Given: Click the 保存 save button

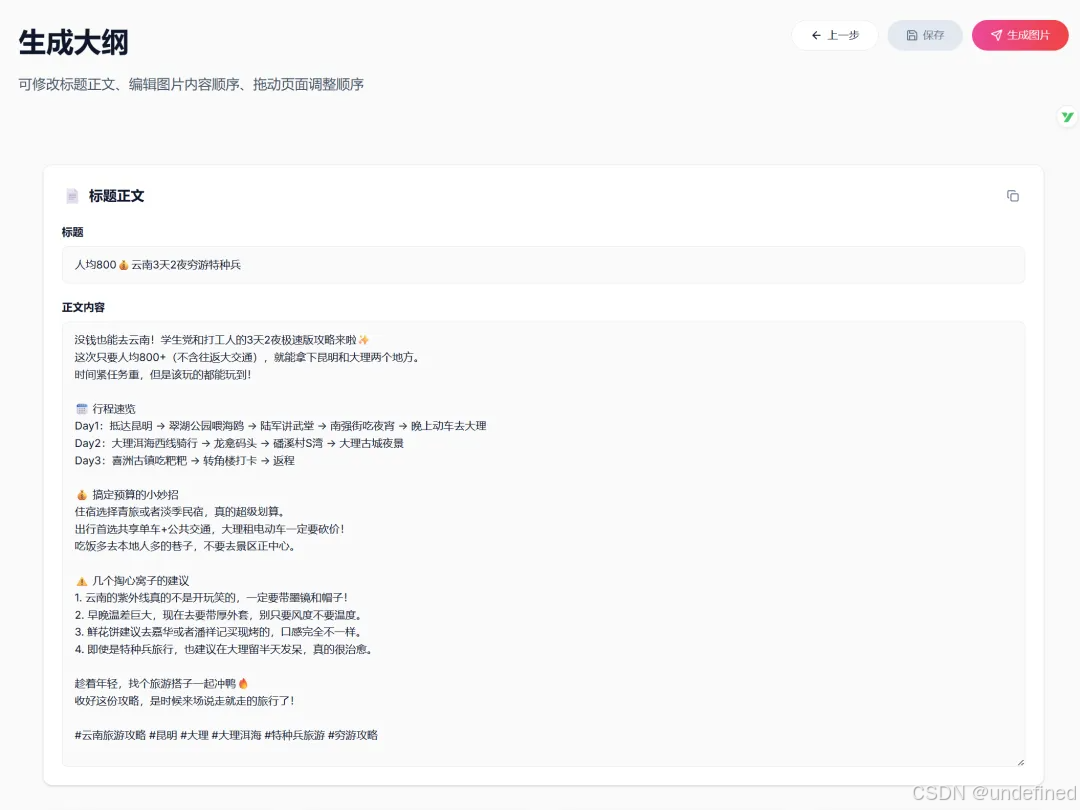Looking at the screenshot, I should point(924,35).
